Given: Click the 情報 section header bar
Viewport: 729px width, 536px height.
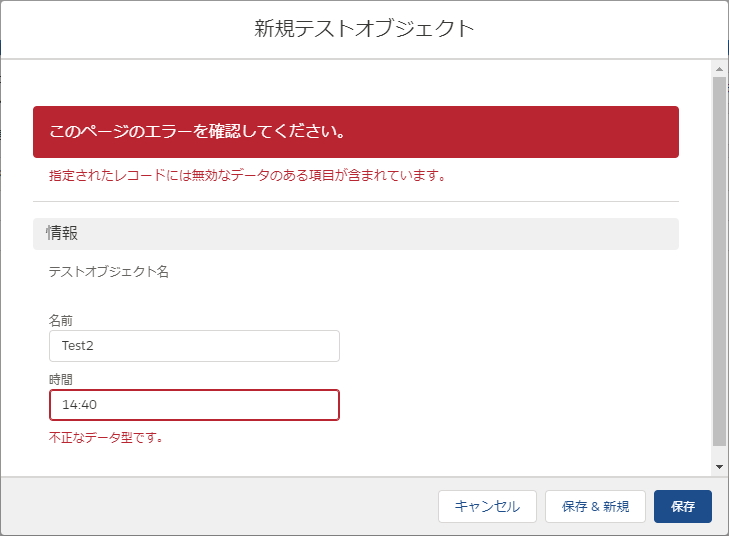Looking at the screenshot, I should pos(356,233).
